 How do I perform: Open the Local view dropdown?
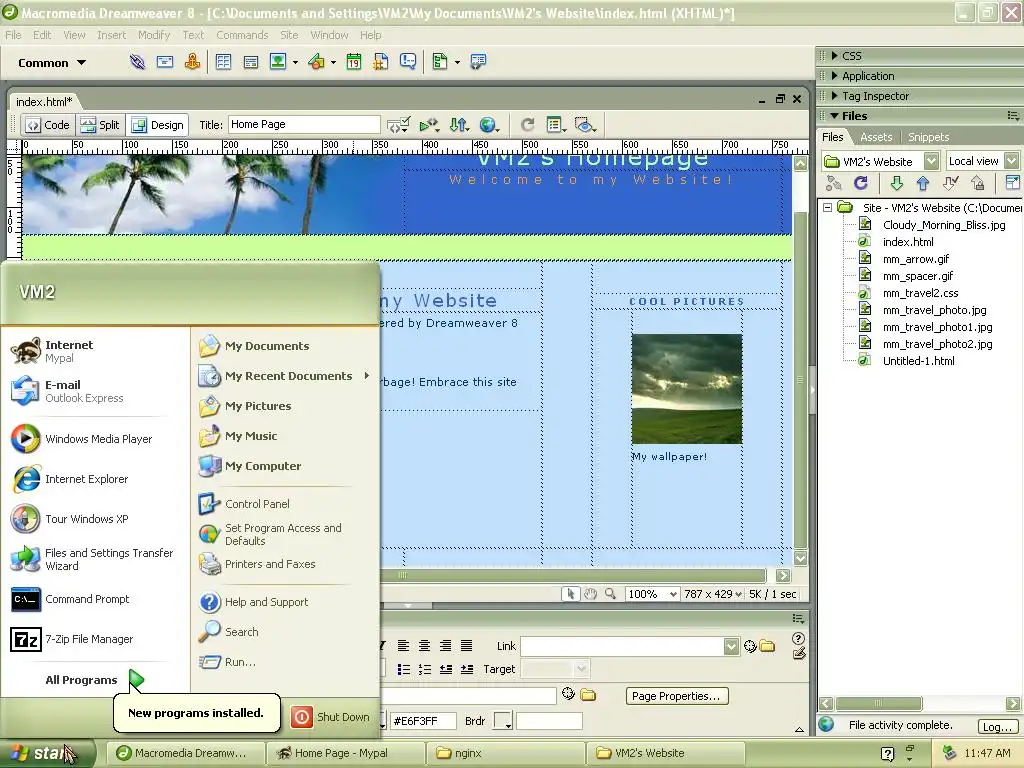pos(1012,161)
